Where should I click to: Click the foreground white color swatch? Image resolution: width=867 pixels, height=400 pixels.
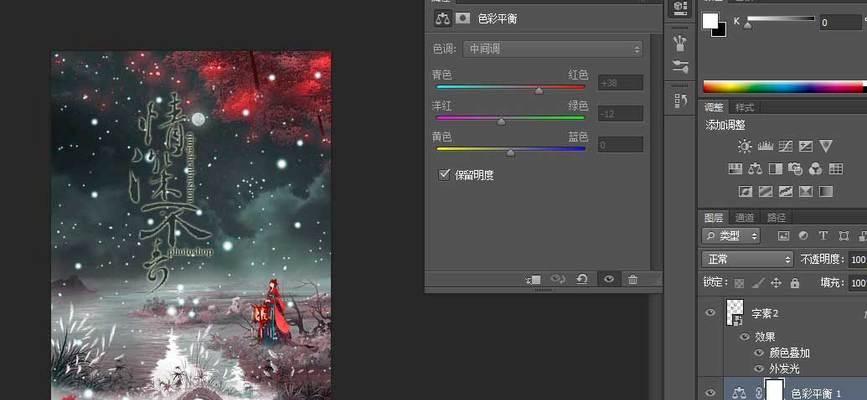(x=709, y=20)
